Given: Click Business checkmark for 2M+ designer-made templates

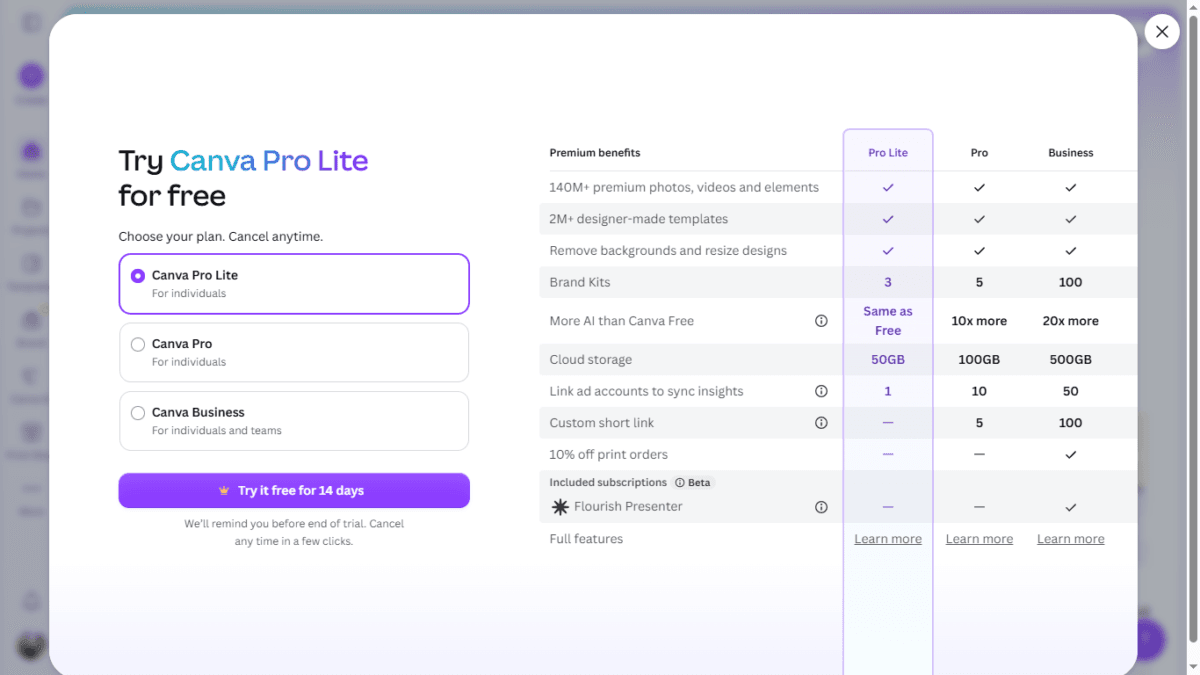Looking at the screenshot, I should pos(1070,219).
